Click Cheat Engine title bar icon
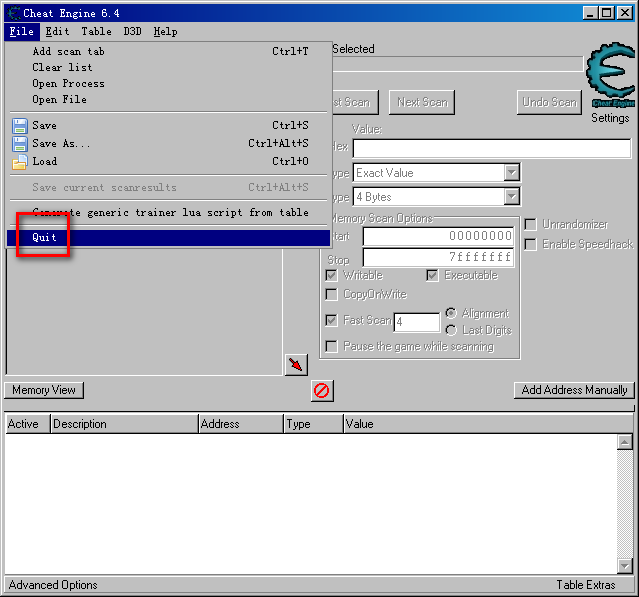Image resolution: width=639 pixels, height=597 pixels. click(x=13, y=12)
